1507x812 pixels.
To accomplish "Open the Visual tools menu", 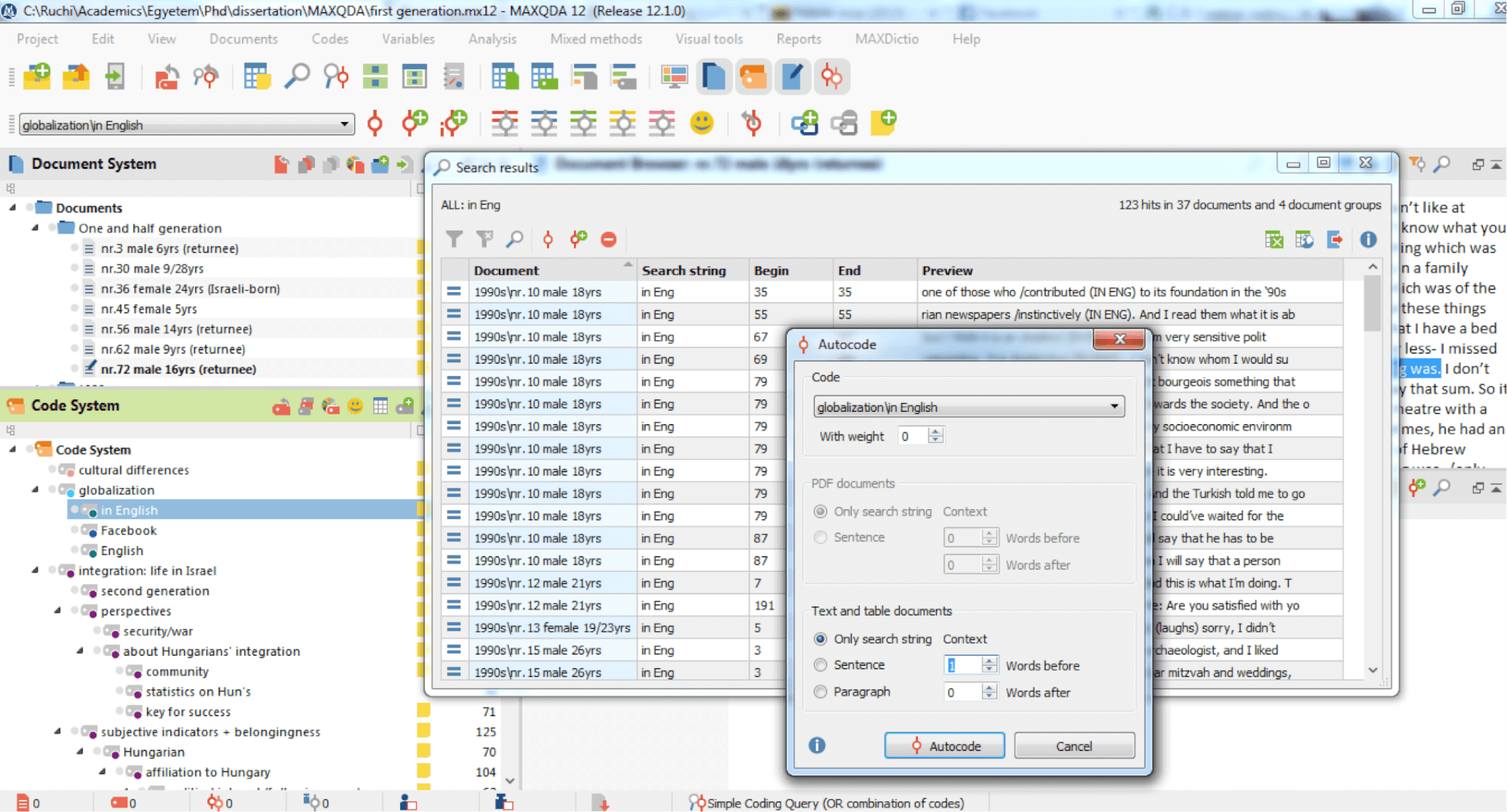I will click(x=708, y=39).
